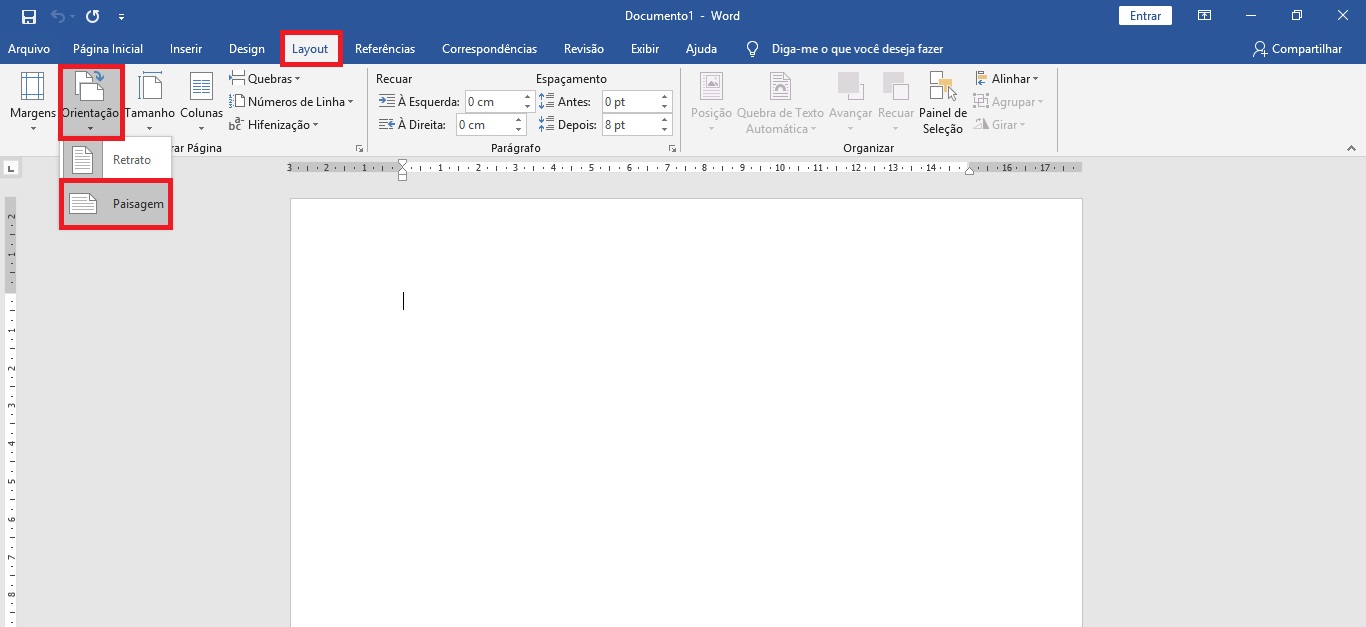1366x627 pixels.
Task: Click the tab selector ruler icon
Action: 11,168
